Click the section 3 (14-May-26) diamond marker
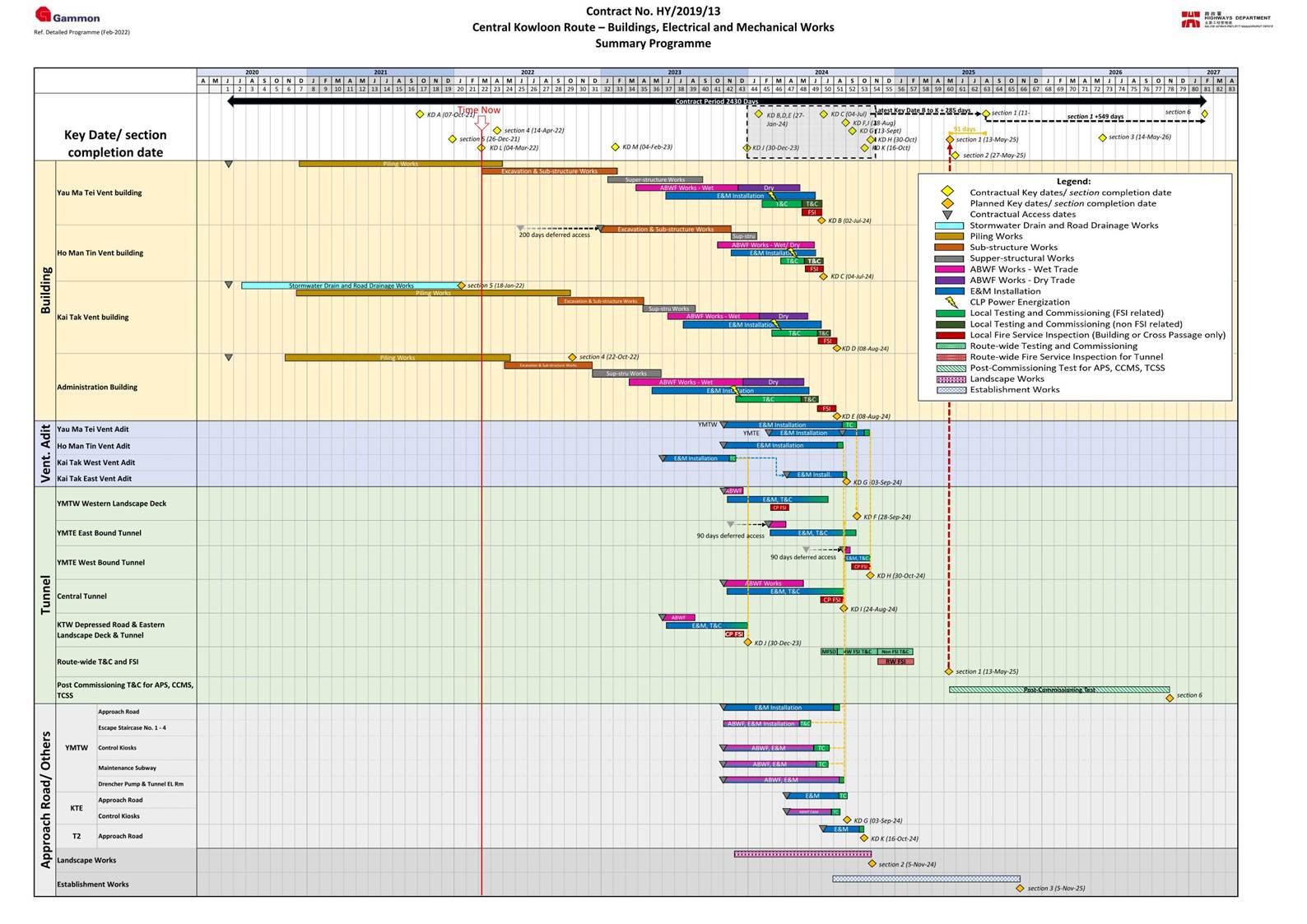The image size is (1307, 924). (1102, 137)
